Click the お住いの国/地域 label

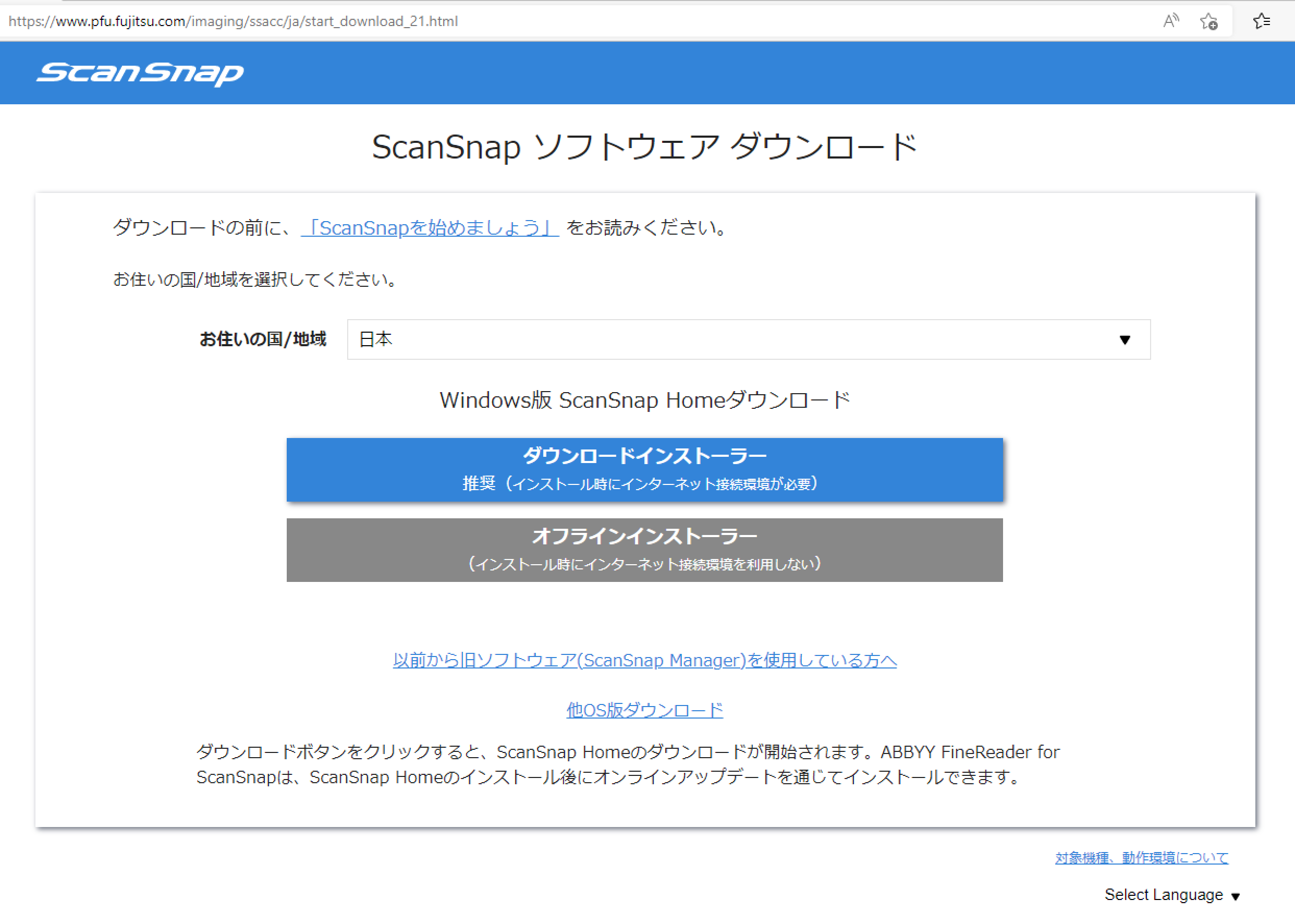pos(263,339)
